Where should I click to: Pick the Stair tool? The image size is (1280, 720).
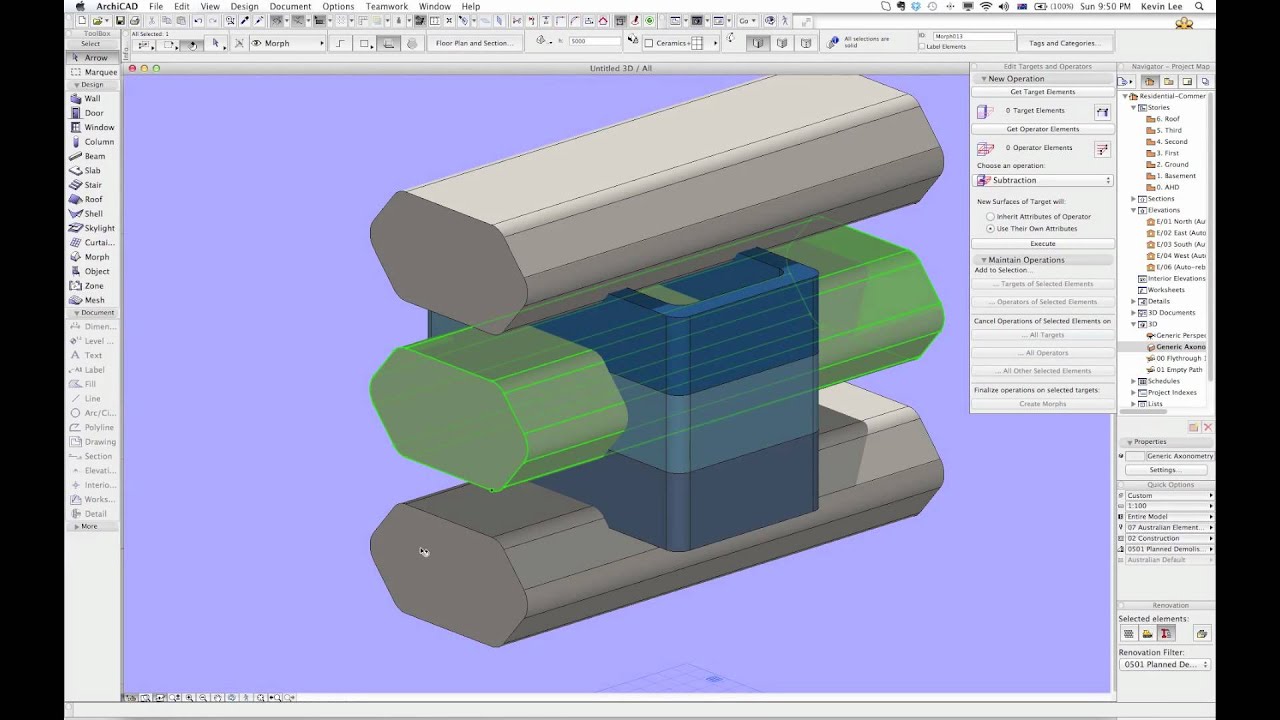92,185
